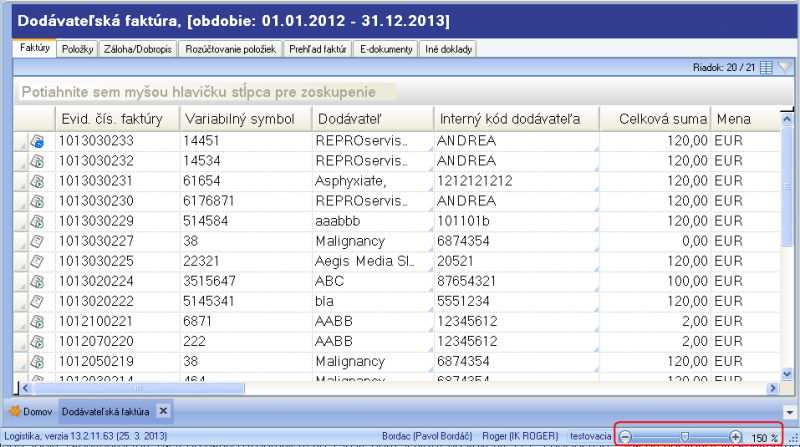The image size is (800, 447).
Task: Click the document icon for invoice 1013030227
Action: [37, 241]
